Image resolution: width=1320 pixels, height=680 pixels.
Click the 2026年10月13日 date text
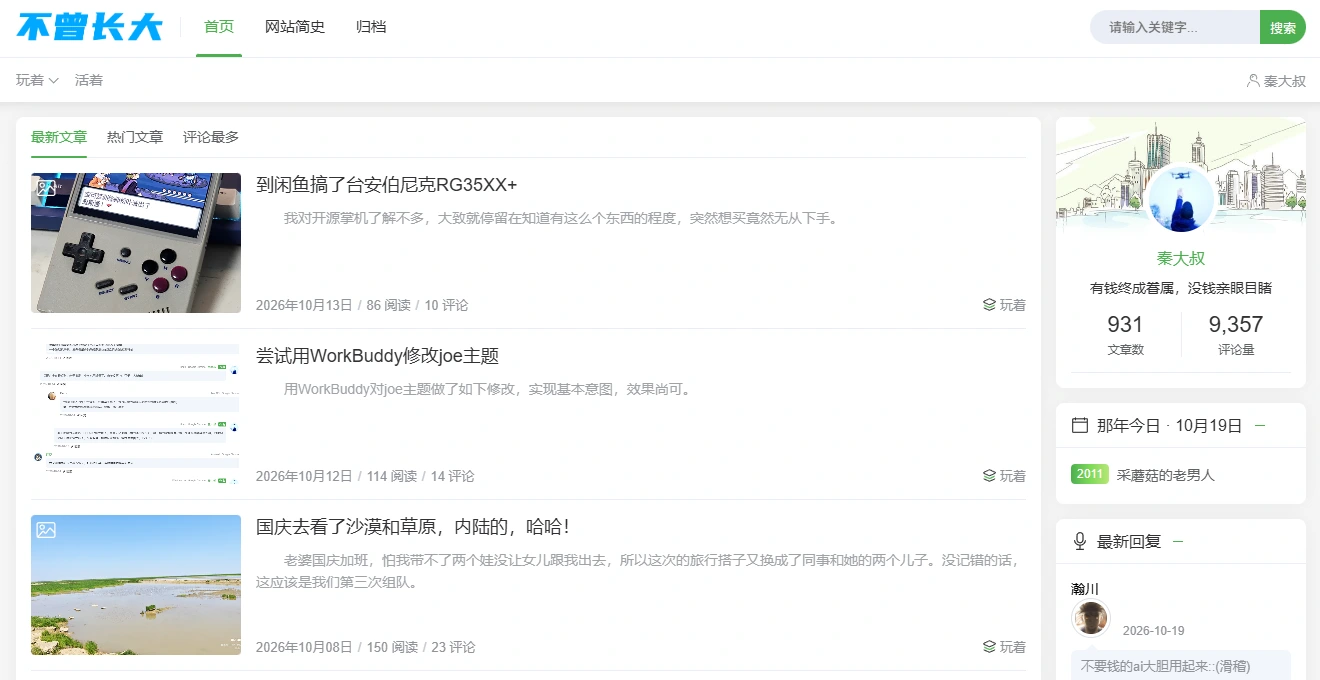point(304,305)
